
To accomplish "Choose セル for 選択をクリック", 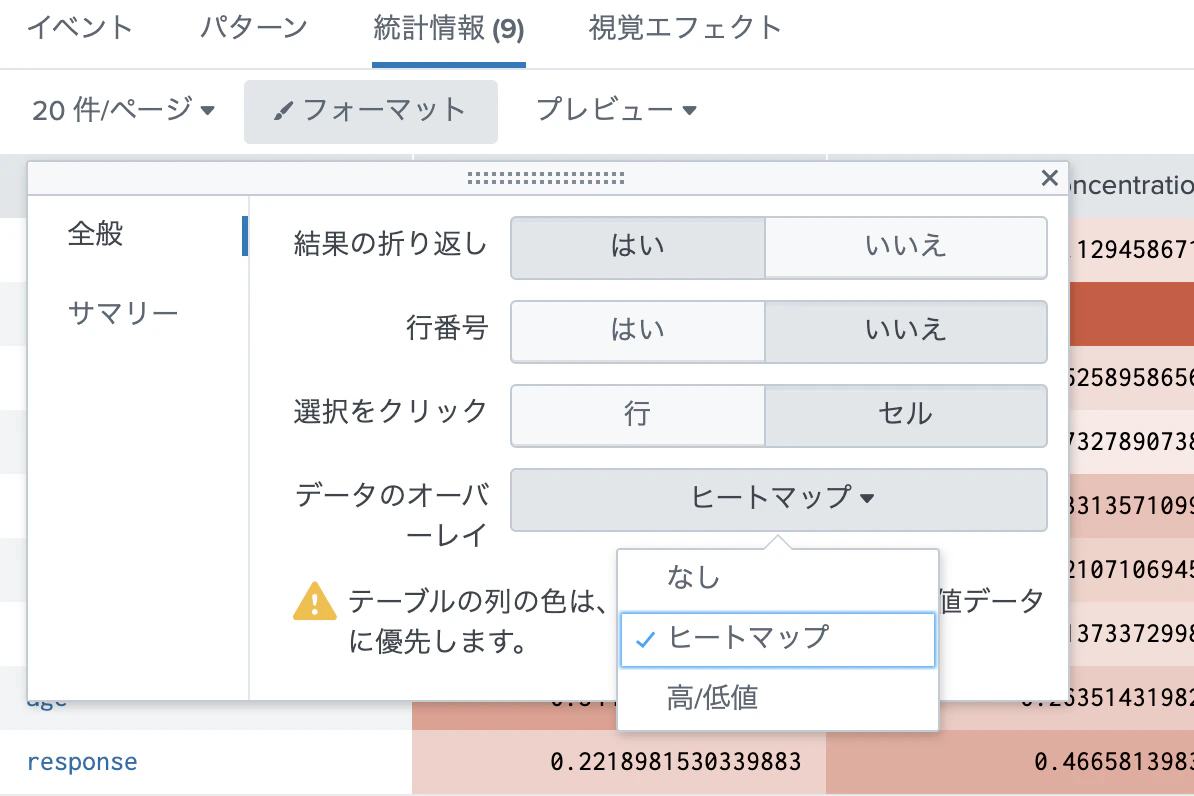I will pos(906,415).
